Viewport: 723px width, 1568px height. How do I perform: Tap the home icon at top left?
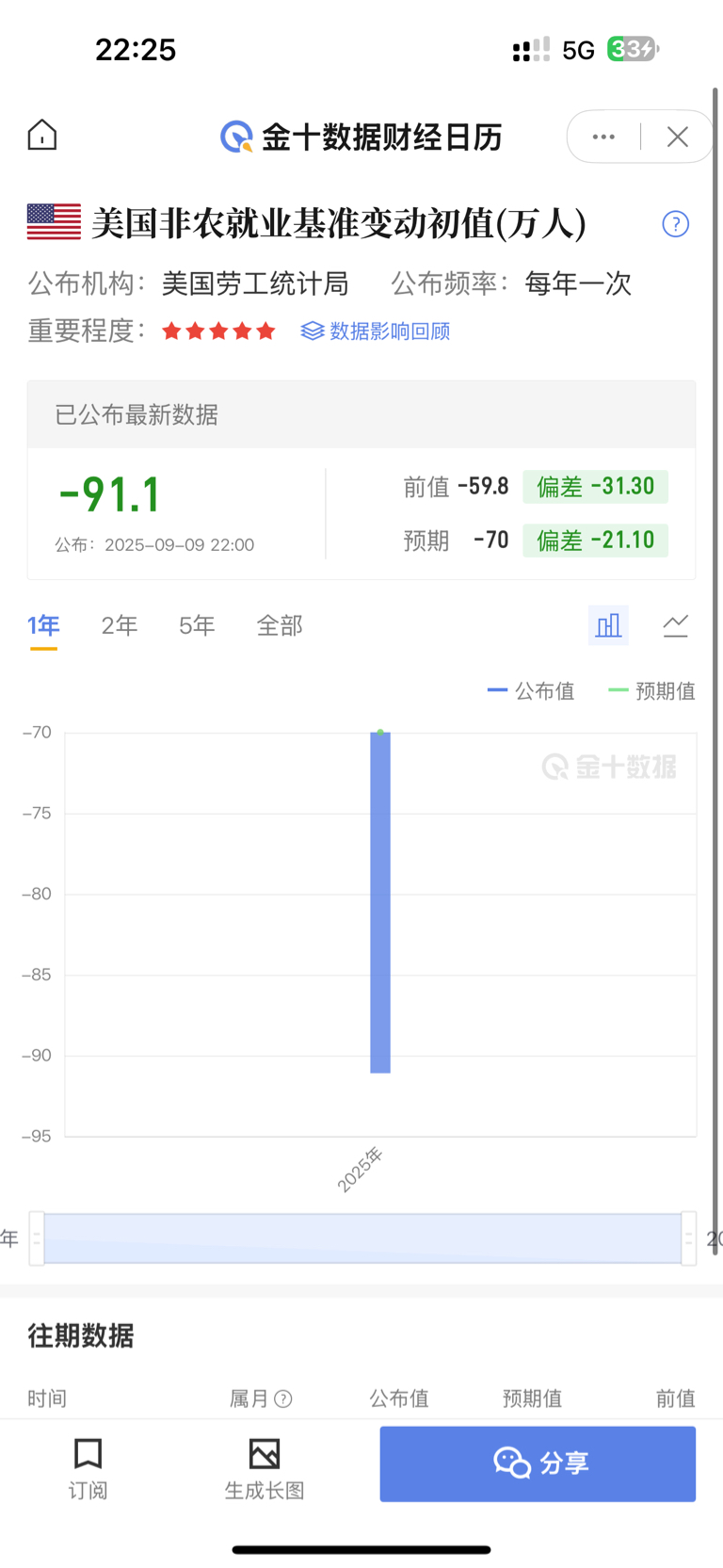pos(41,136)
